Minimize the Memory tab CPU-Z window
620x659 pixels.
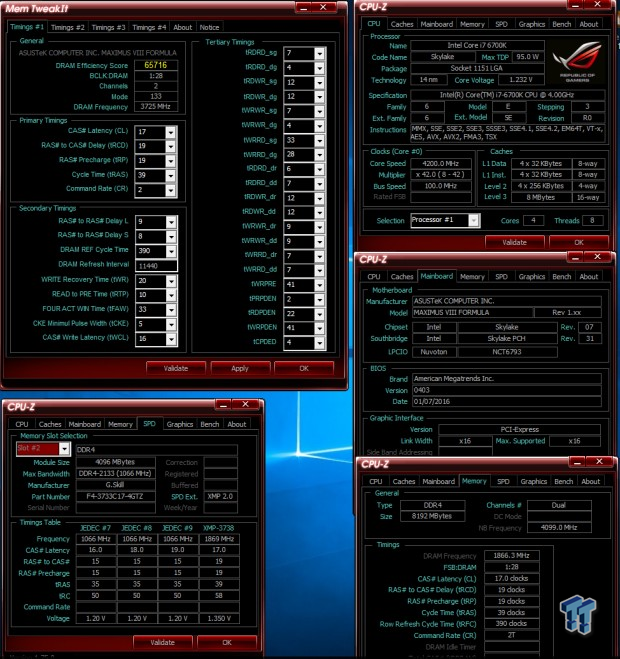577,462
